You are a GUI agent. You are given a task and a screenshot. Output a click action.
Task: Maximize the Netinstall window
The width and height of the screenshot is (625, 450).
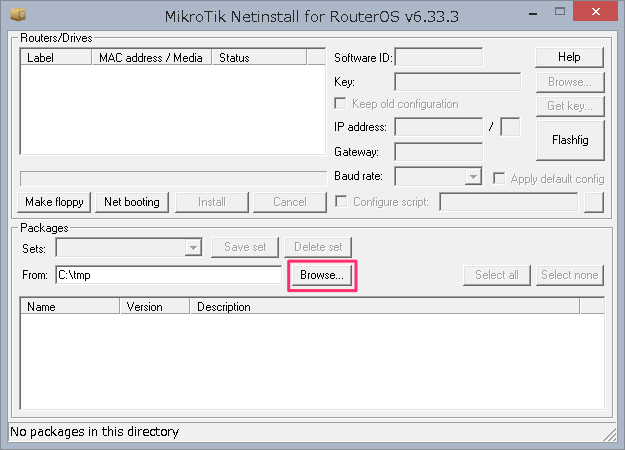560,12
